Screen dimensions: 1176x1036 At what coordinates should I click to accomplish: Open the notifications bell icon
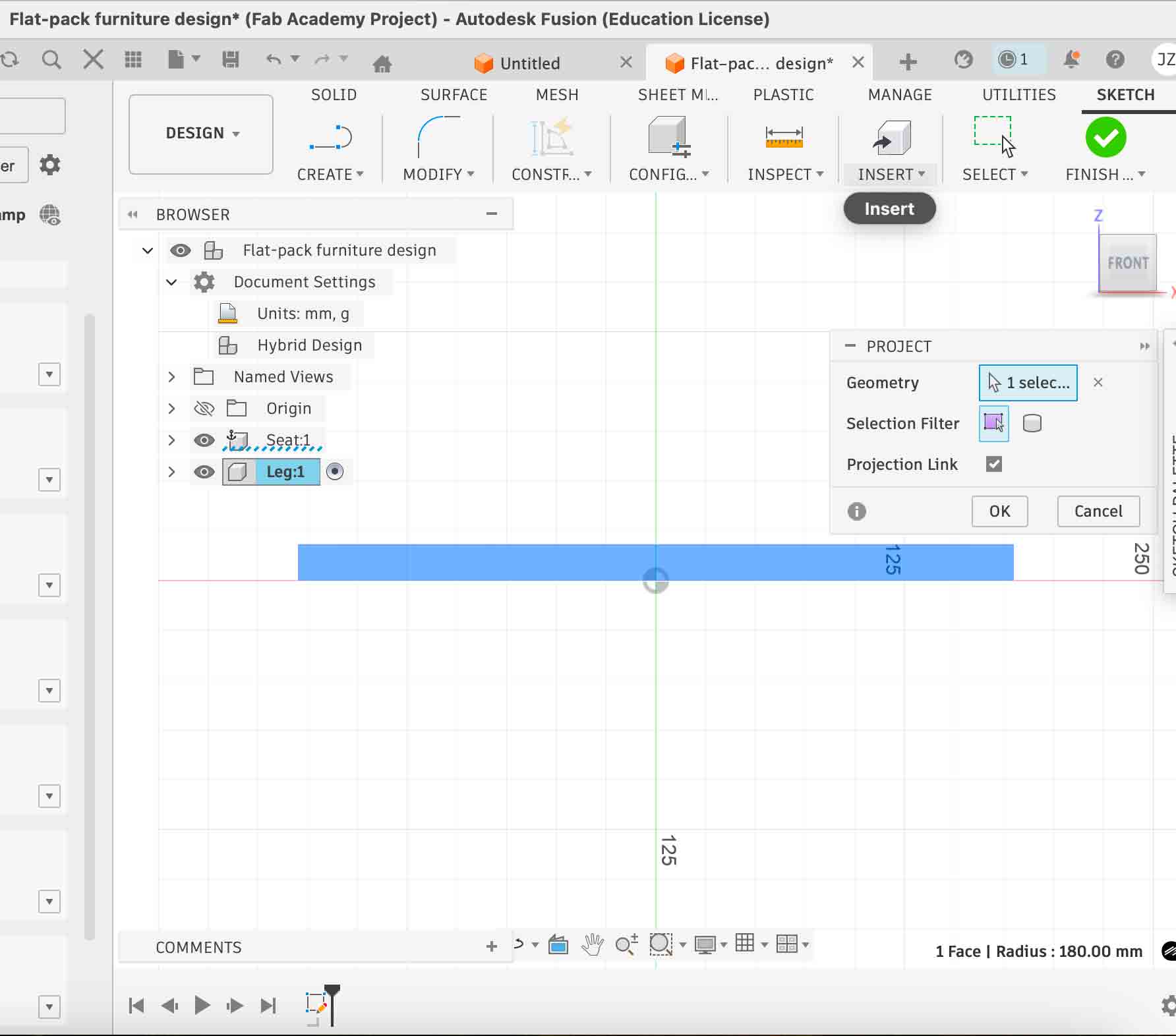[1072, 60]
